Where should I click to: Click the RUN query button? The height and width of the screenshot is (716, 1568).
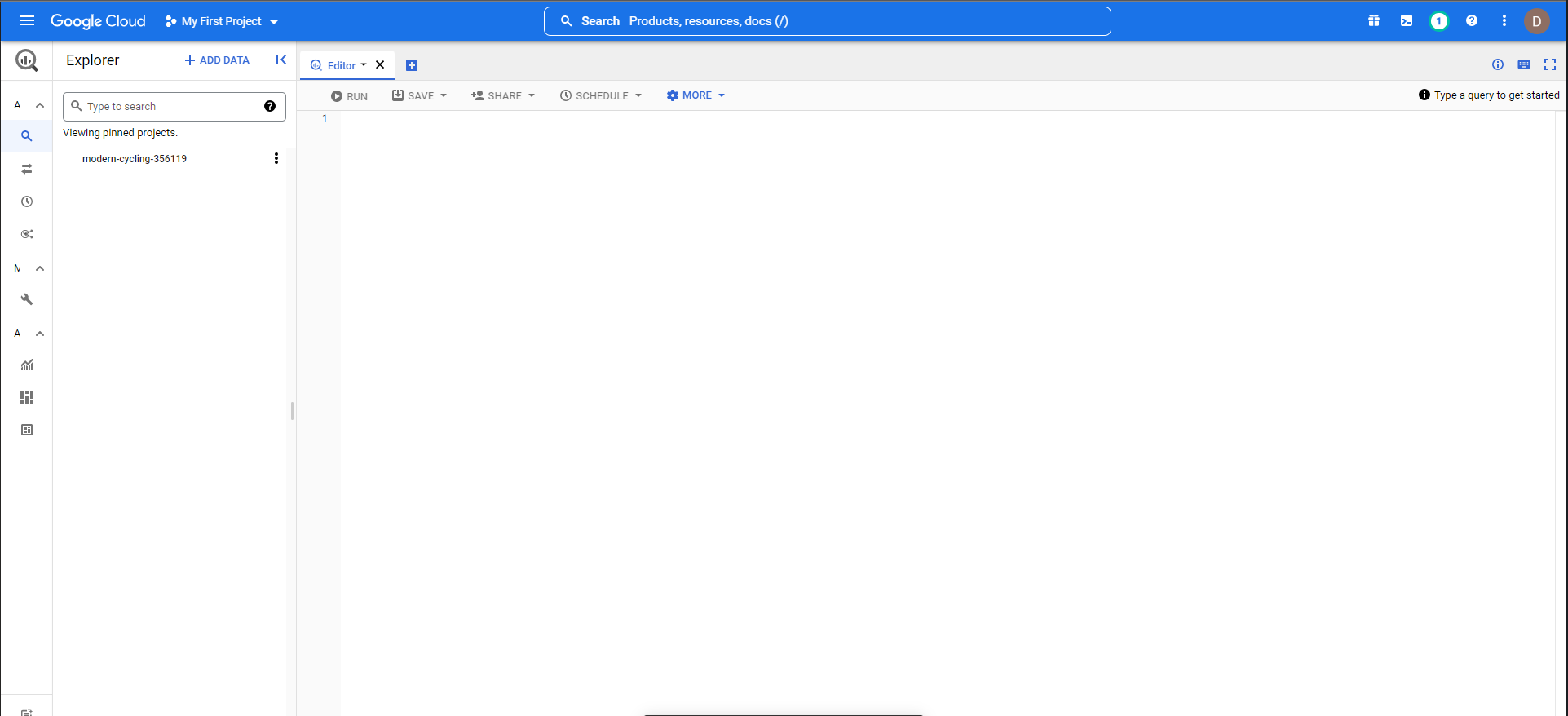[x=349, y=95]
